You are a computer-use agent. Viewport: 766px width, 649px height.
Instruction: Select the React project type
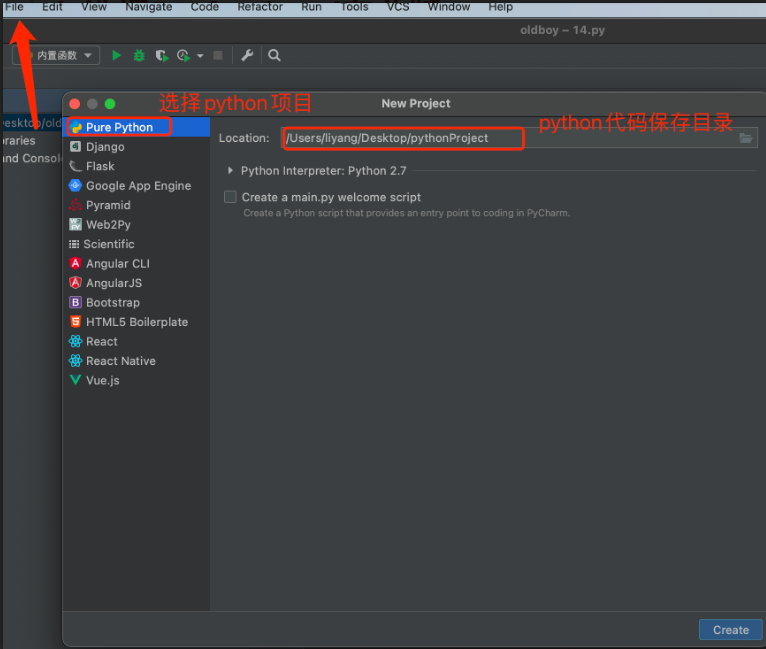click(136, 342)
